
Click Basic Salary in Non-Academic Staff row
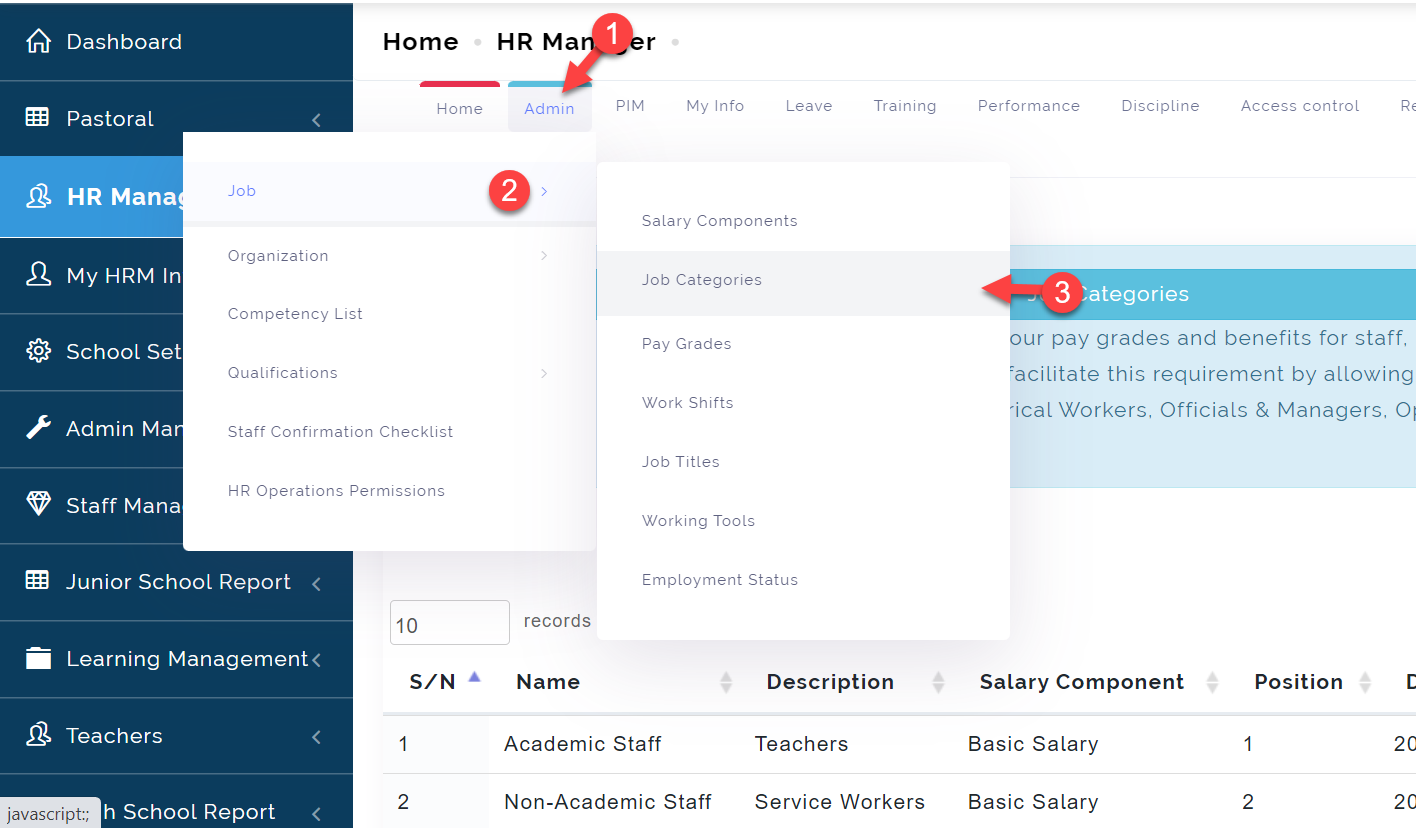click(1033, 802)
